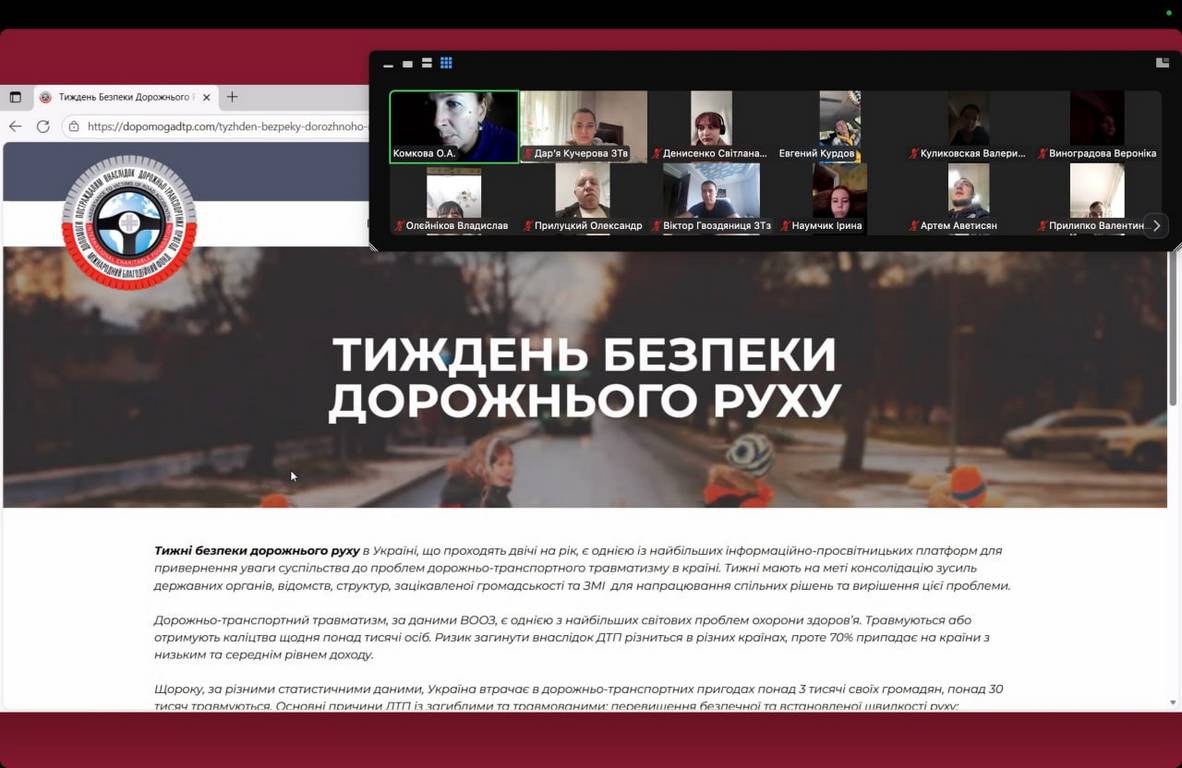Hide video thumbnails with the minimize-bar icon

(388, 65)
